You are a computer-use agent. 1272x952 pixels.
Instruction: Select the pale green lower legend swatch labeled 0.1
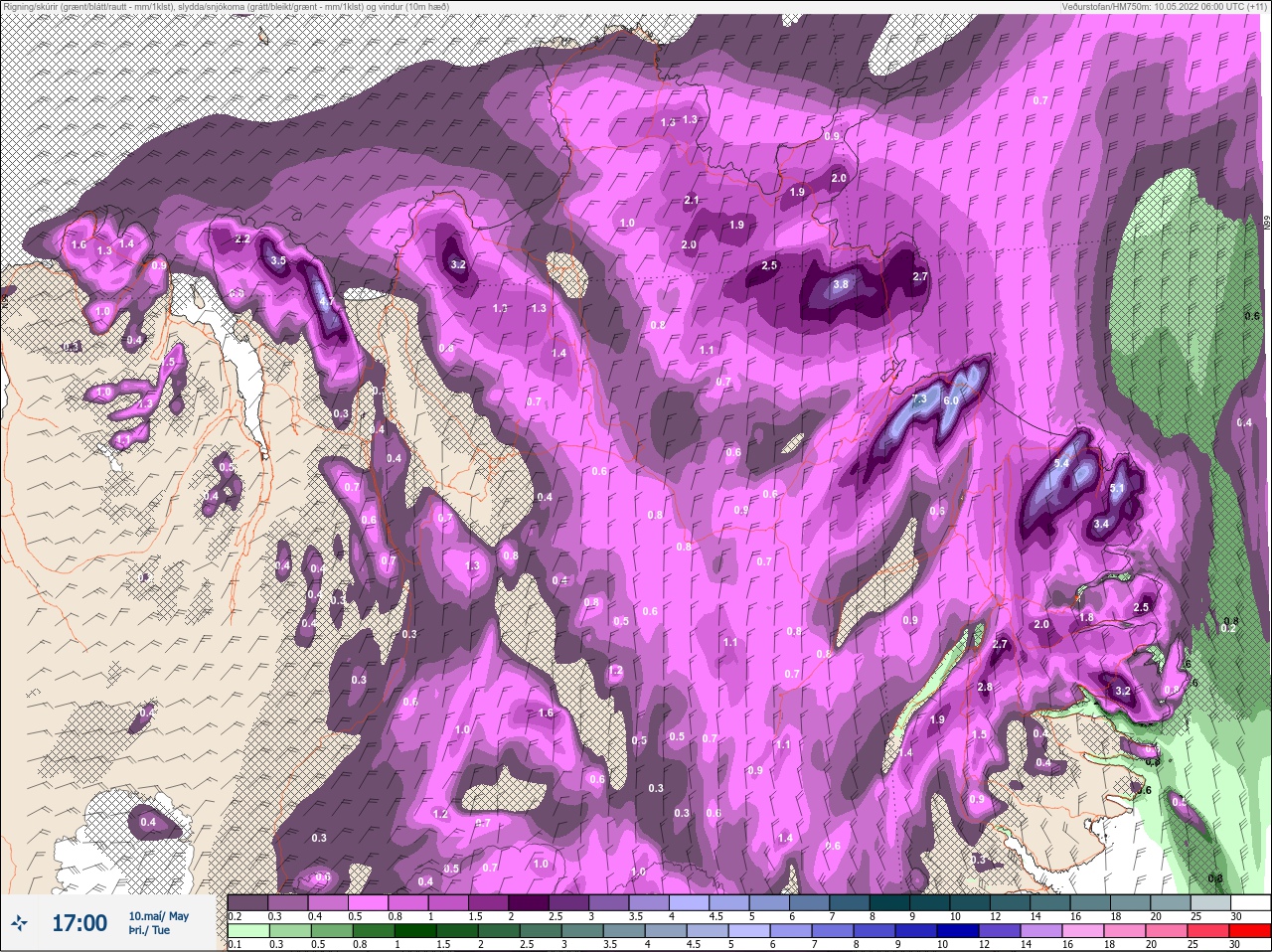tap(247, 931)
